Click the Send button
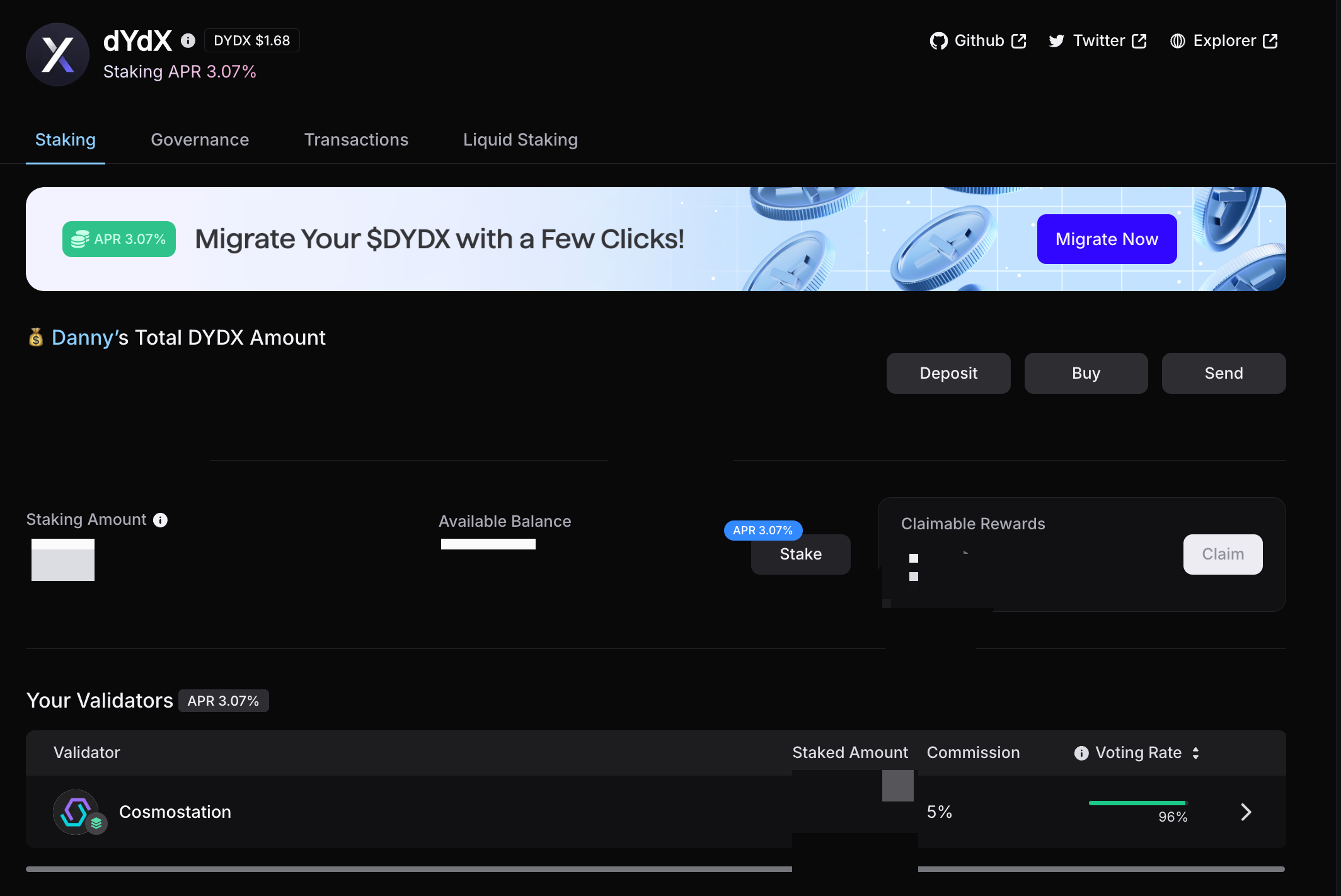 pos(1223,373)
